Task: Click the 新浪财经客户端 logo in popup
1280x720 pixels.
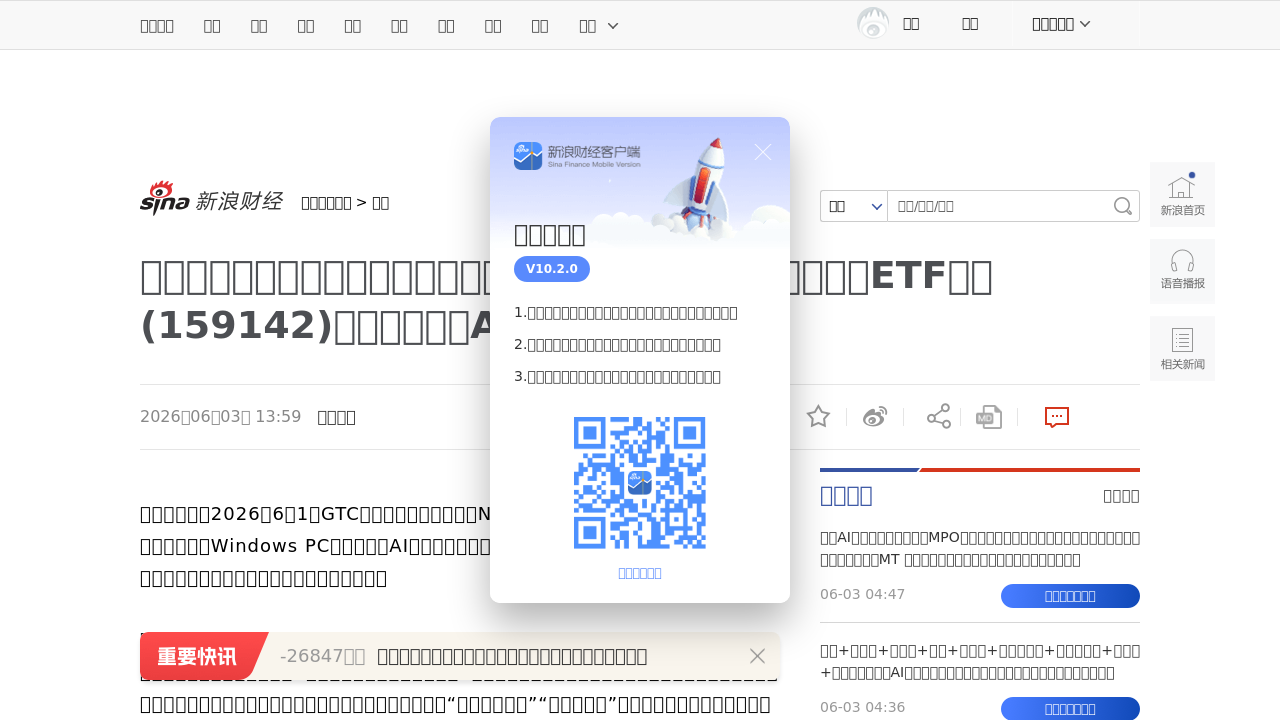Action: click(x=577, y=156)
